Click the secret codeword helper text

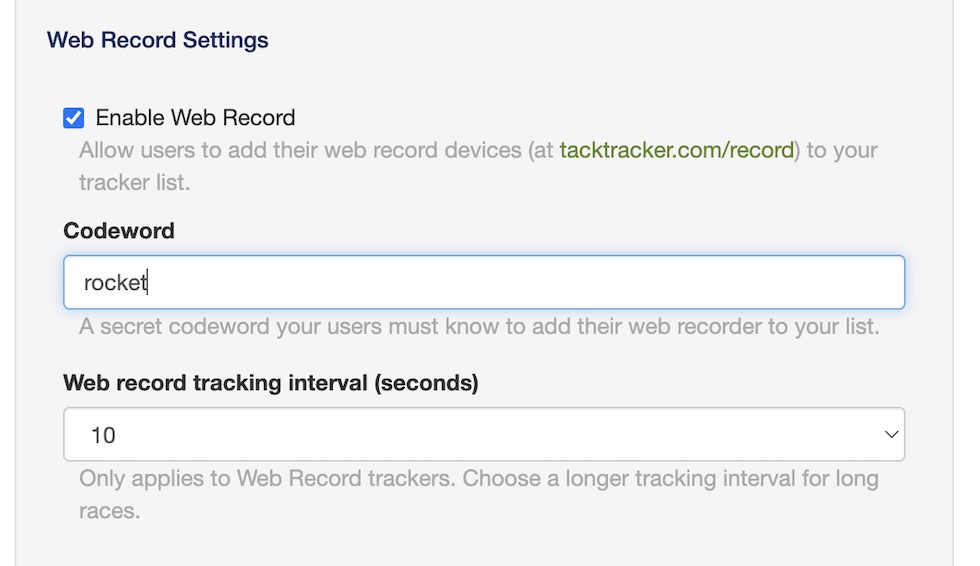(x=479, y=327)
